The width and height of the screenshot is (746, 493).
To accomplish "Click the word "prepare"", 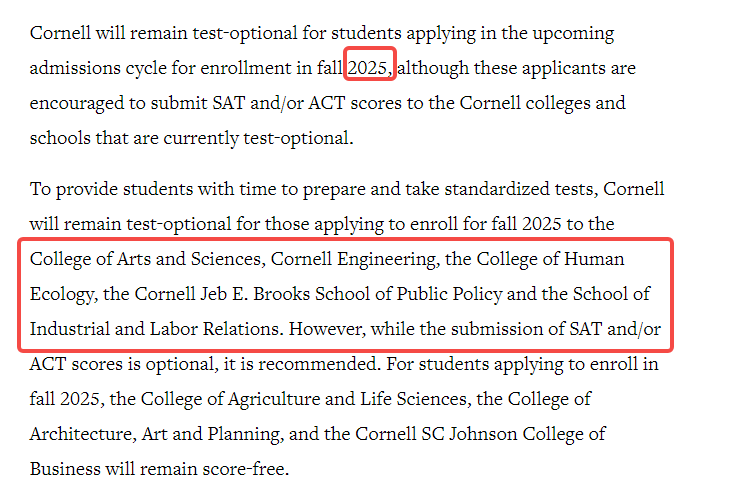I will [334, 190].
